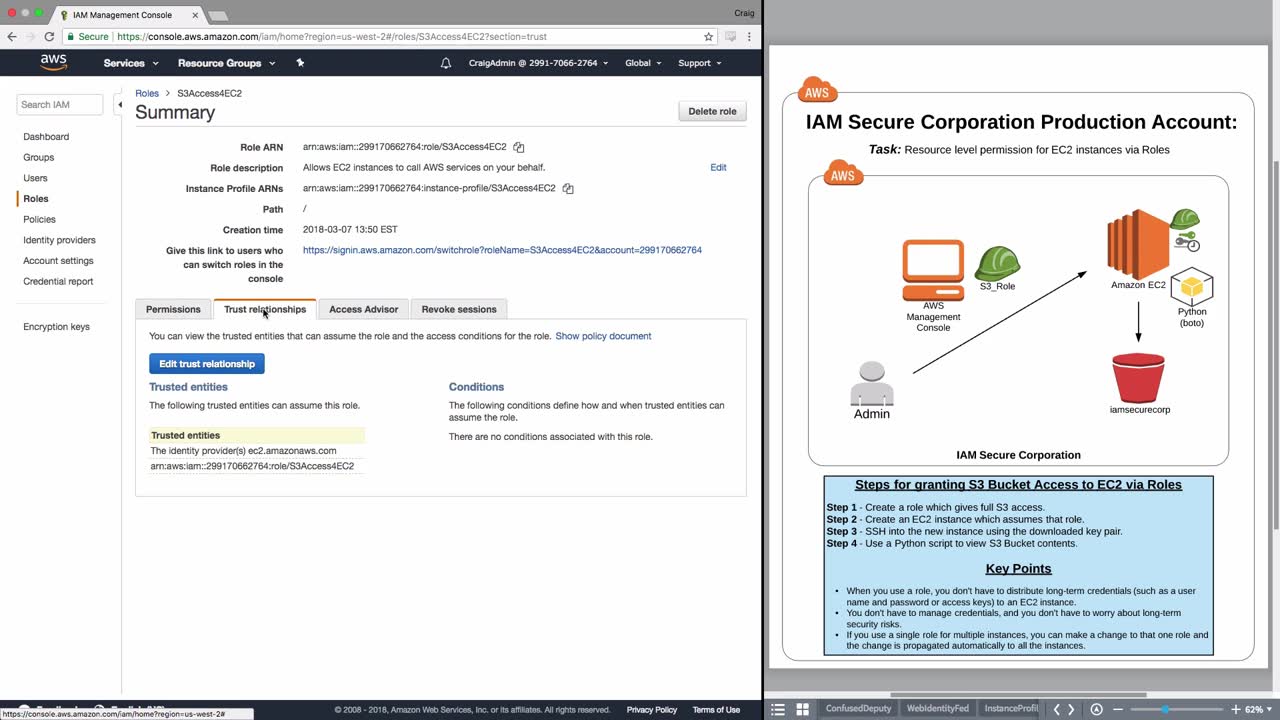The height and width of the screenshot is (720, 1280).
Task: Open the Support dropdown
Action: [x=700, y=63]
